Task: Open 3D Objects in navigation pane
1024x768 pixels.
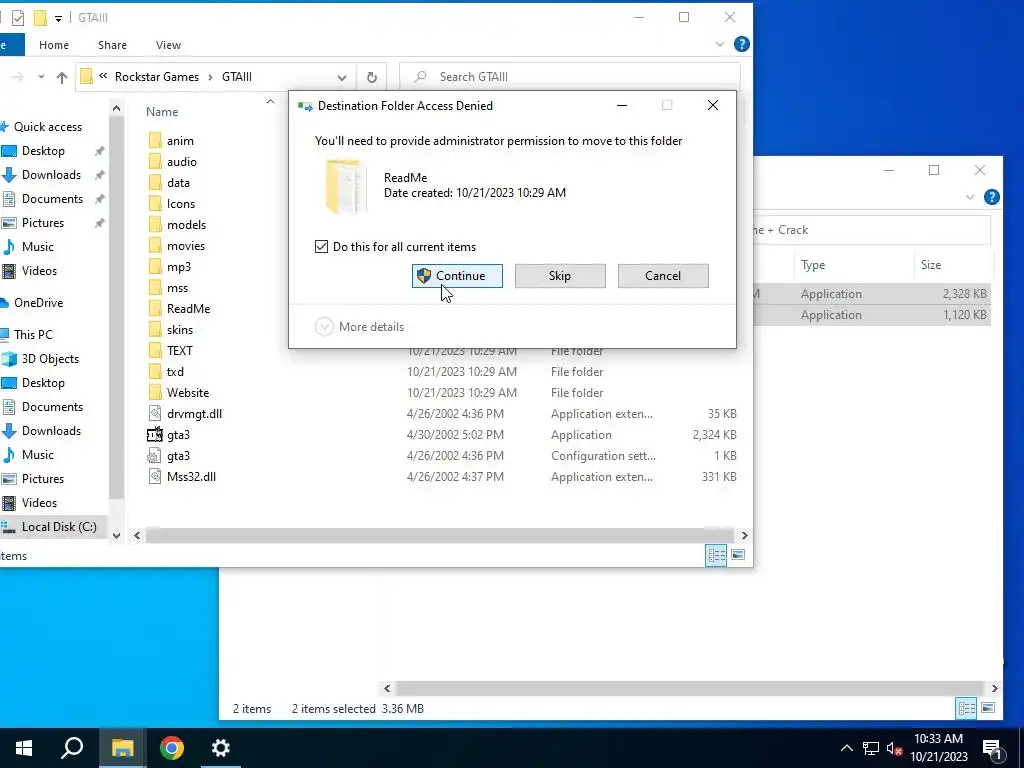Action: 50,359
